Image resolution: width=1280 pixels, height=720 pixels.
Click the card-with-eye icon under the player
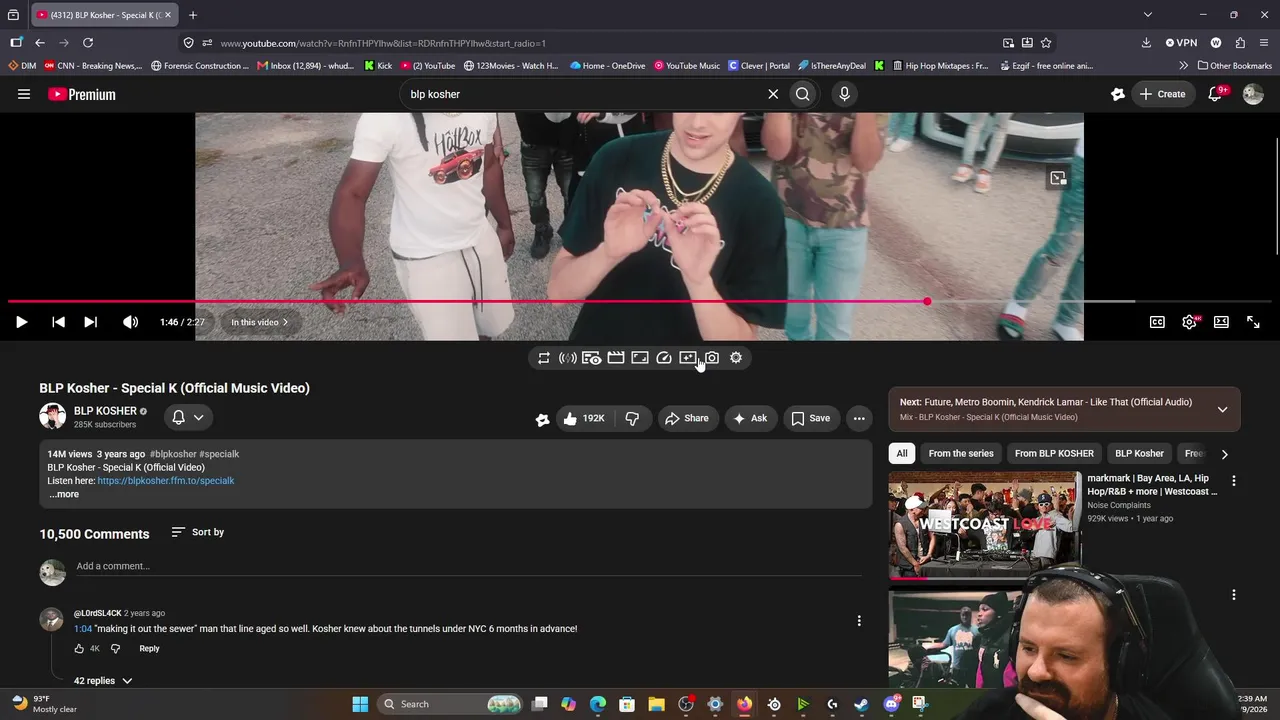(592, 358)
